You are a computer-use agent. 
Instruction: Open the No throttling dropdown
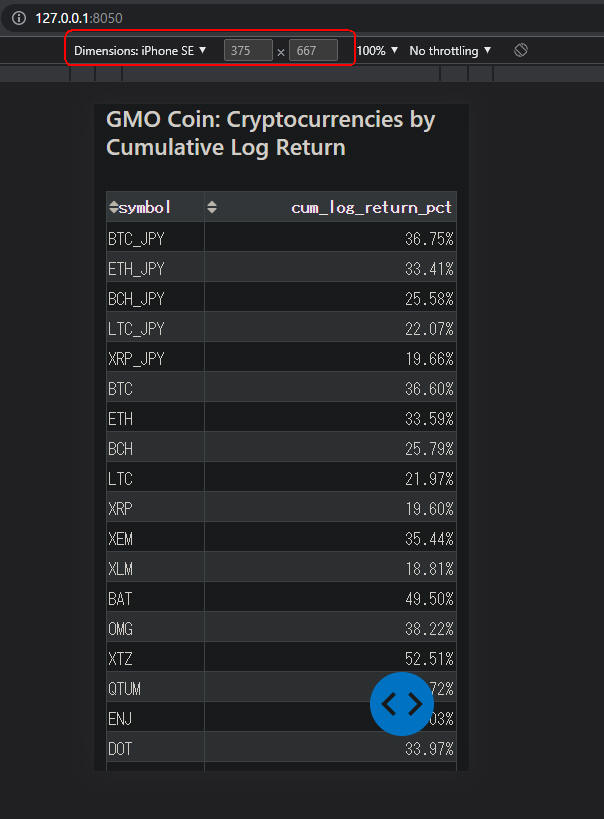click(450, 51)
